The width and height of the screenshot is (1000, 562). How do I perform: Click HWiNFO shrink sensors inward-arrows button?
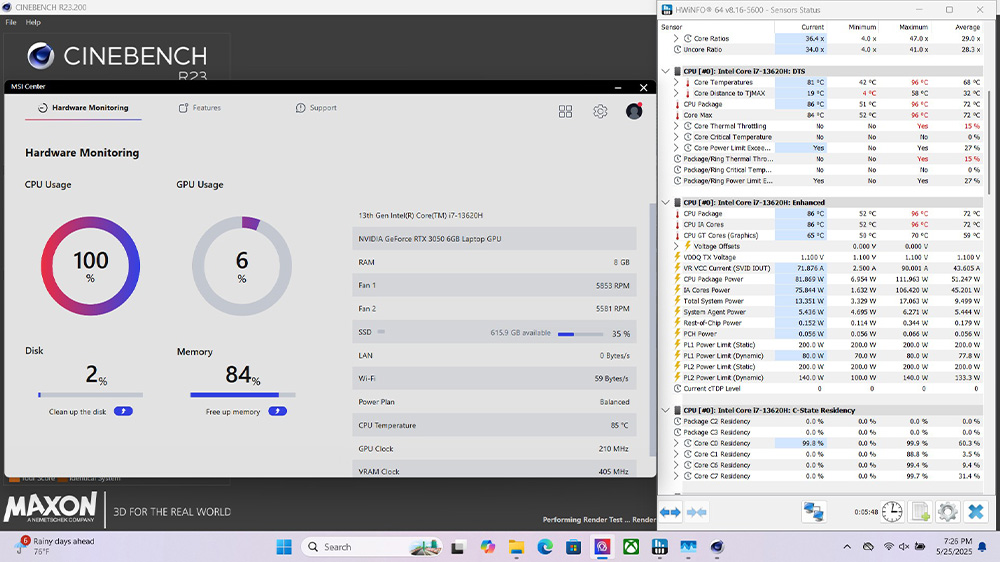click(x=696, y=512)
